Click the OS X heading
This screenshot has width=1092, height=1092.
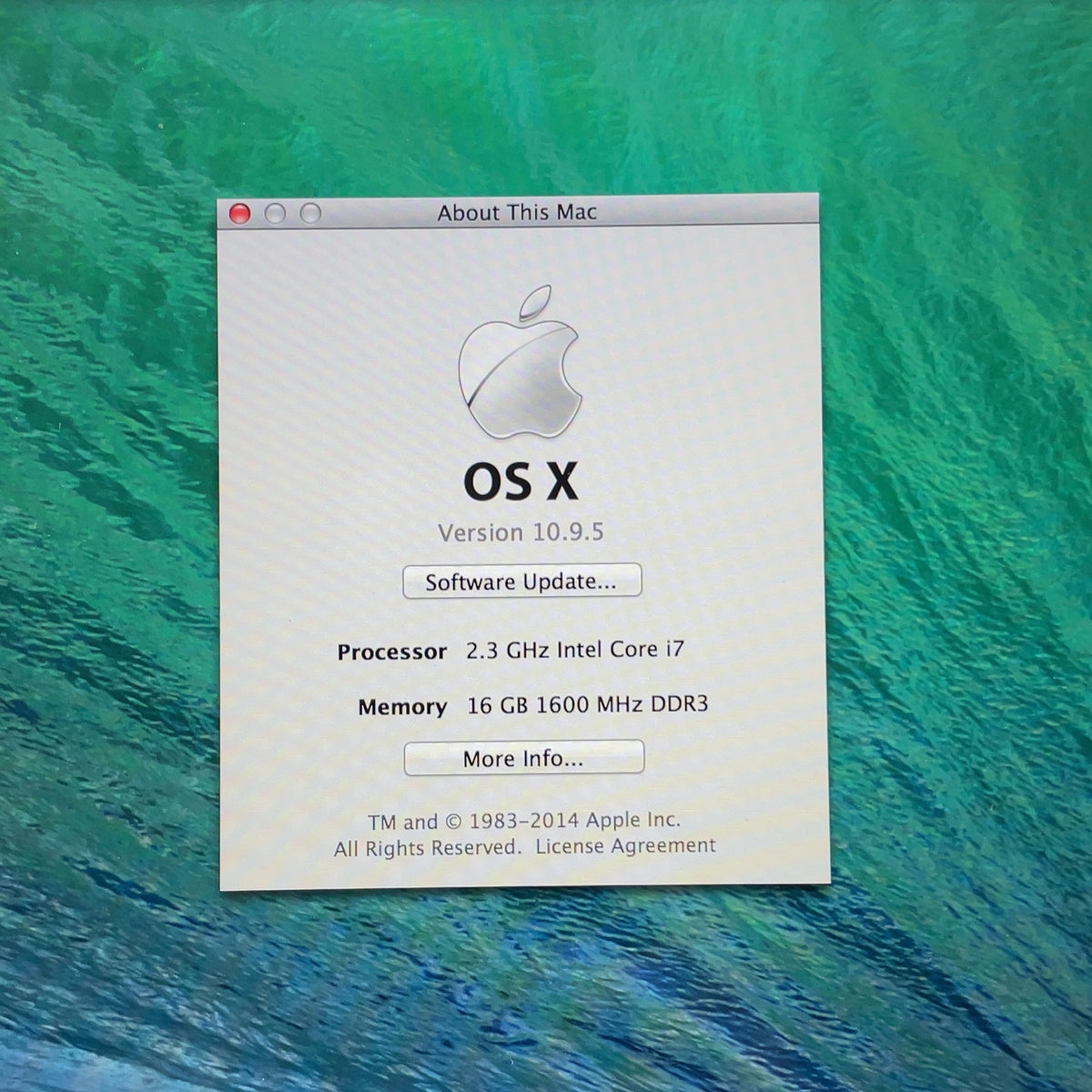(521, 481)
